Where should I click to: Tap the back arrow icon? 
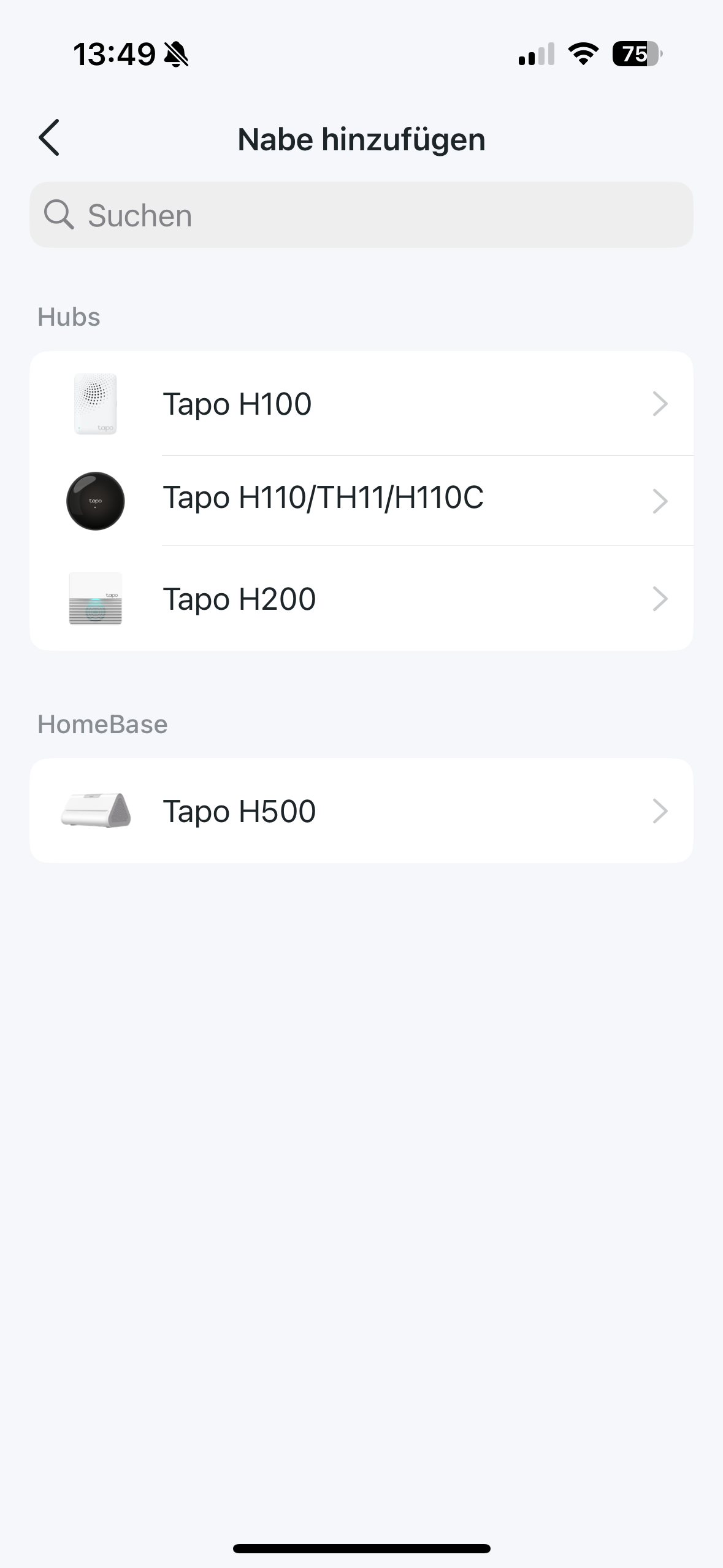pos(49,138)
